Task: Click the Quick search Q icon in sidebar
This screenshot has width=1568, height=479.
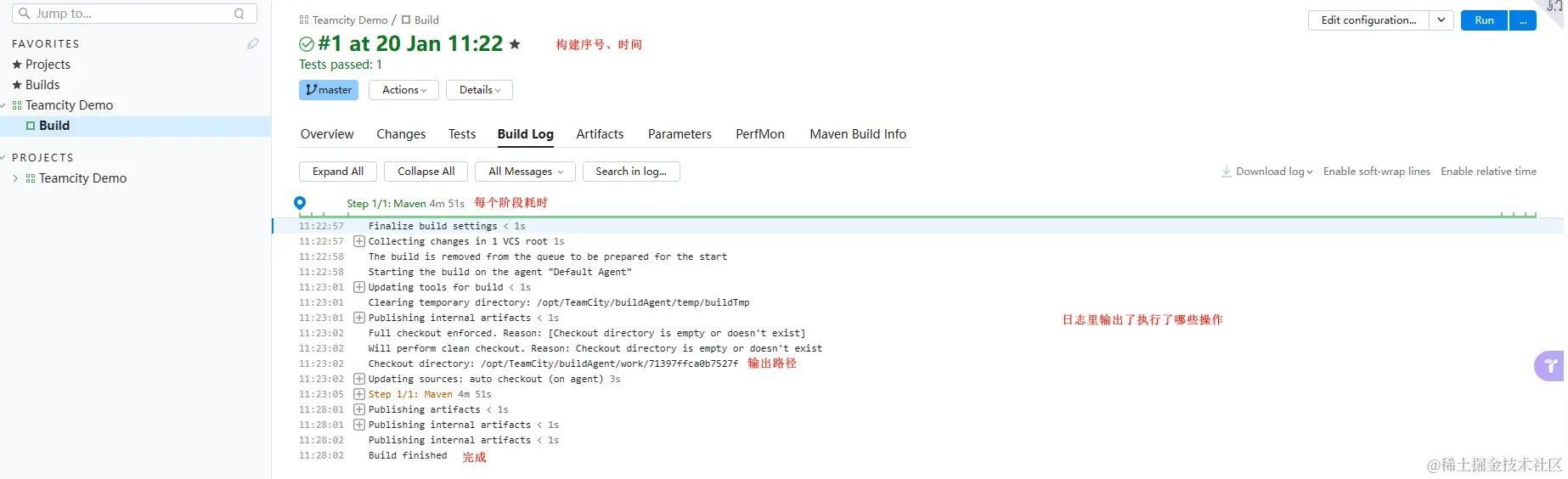Action: coord(240,14)
